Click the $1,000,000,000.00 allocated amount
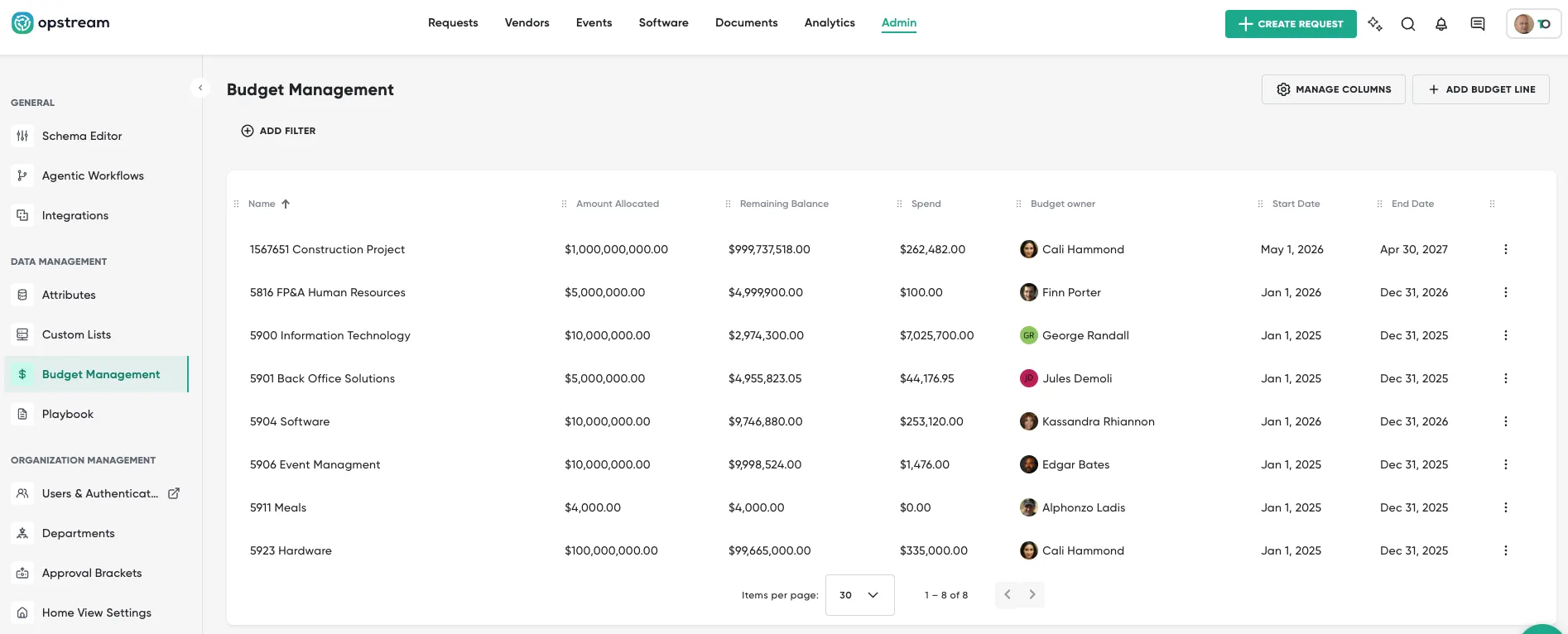 [x=617, y=249]
